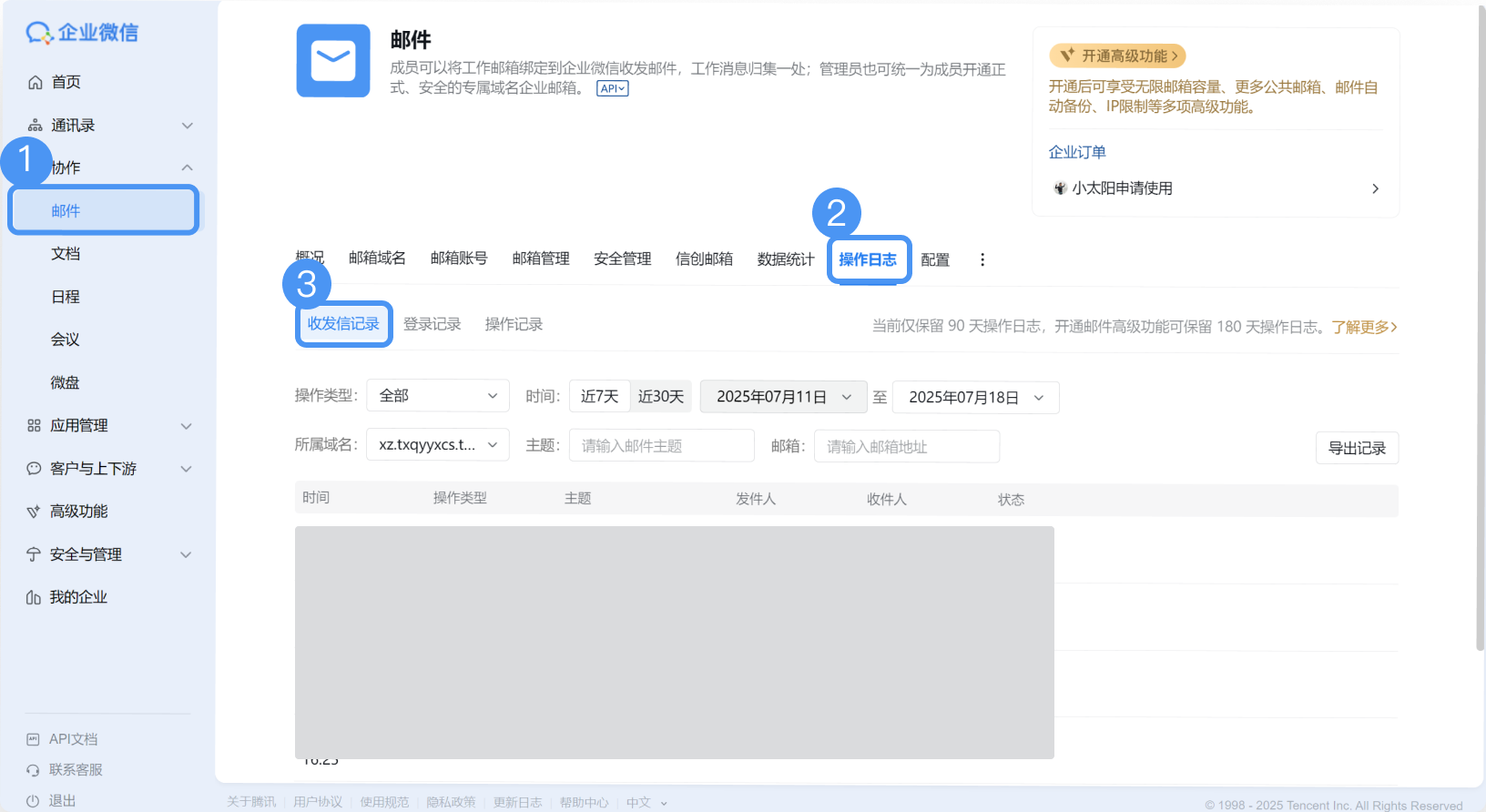Open the 了解更多 link
This screenshot has height=812, width=1486.
(1363, 327)
